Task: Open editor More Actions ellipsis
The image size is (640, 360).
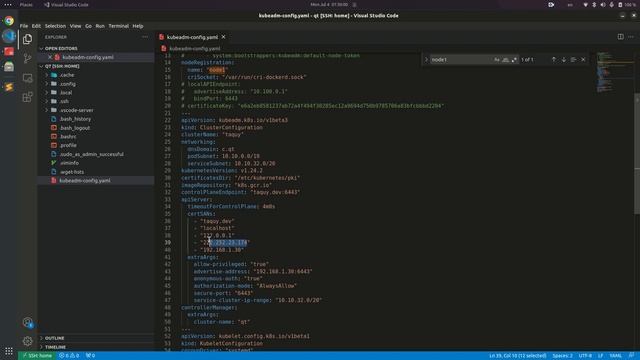Action: tap(631, 37)
